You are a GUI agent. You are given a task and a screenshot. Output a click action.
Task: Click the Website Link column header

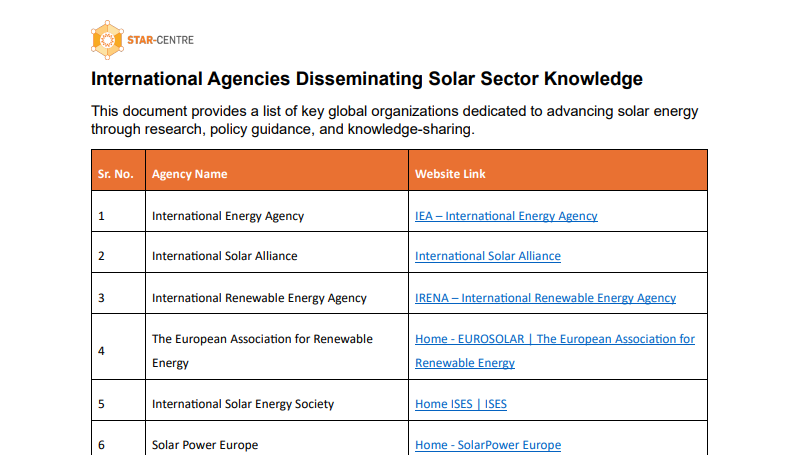click(450, 174)
